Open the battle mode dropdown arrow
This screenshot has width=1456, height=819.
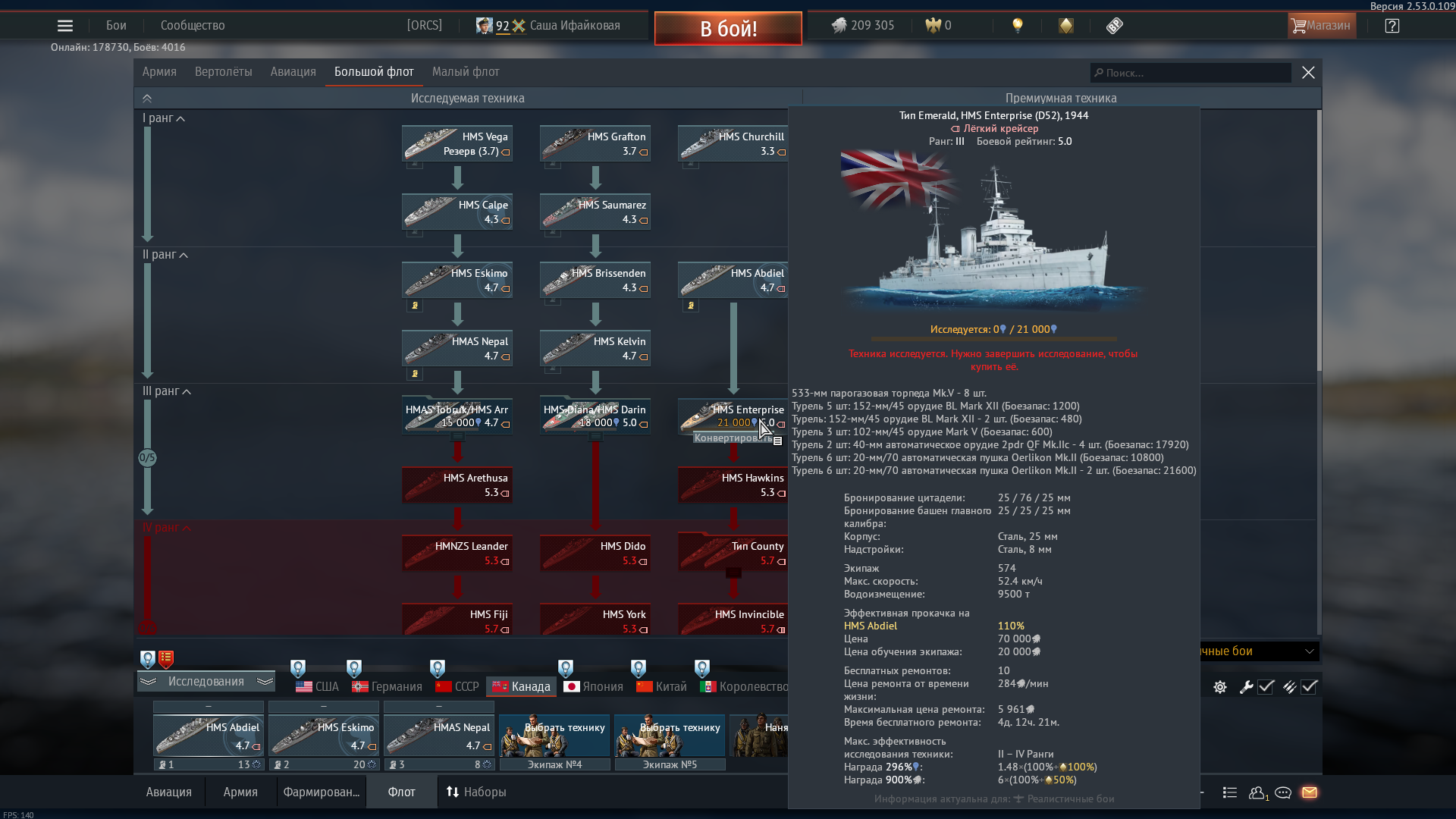[x=1309, y=651]
